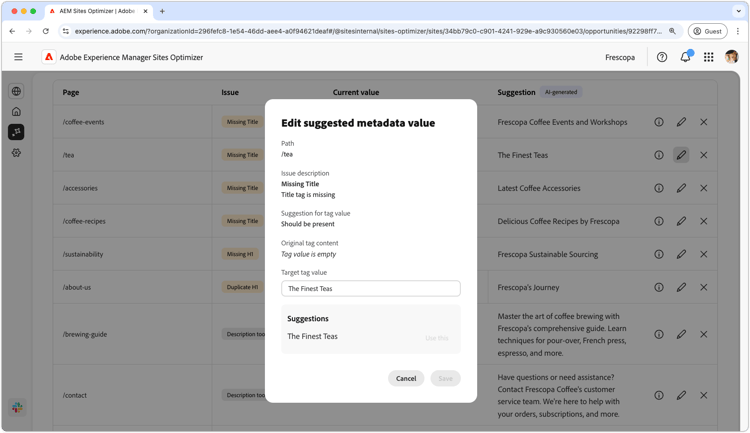Open the user profile avatar
The width and height of the screenshot is (750, 433).
click(x=732, y=57)
